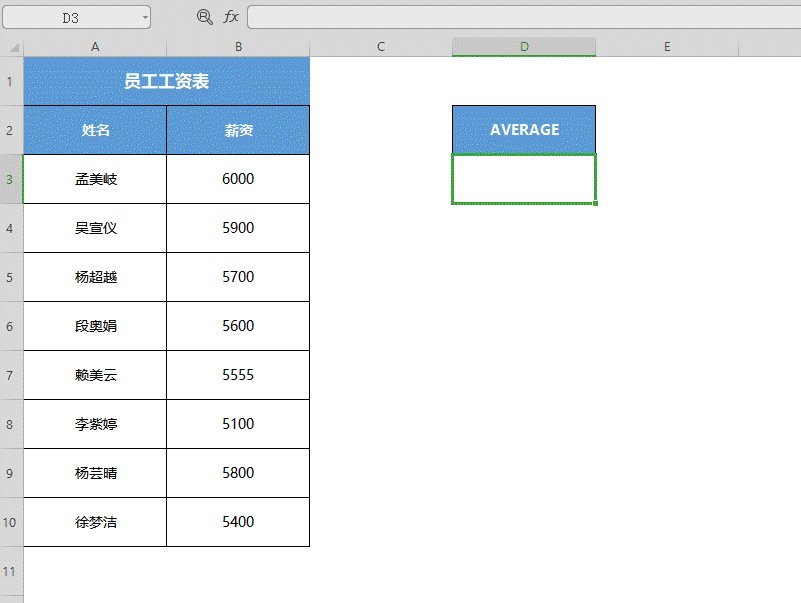The height and width of the screenshot is (603, 801).
Task: Open the insert function fx button
Action: coord(231,17)
